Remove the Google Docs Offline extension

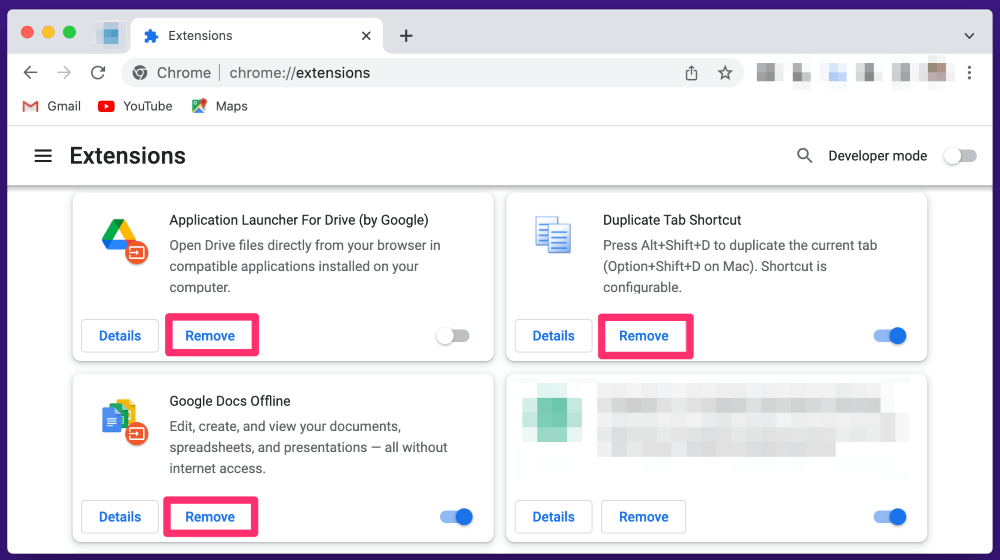[210, 517]
